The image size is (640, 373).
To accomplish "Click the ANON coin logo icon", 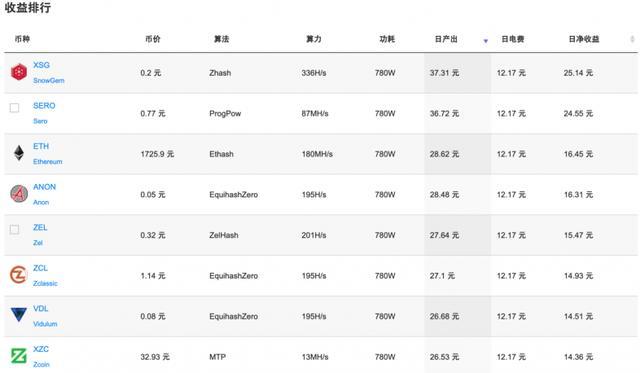I will [19, 194].
